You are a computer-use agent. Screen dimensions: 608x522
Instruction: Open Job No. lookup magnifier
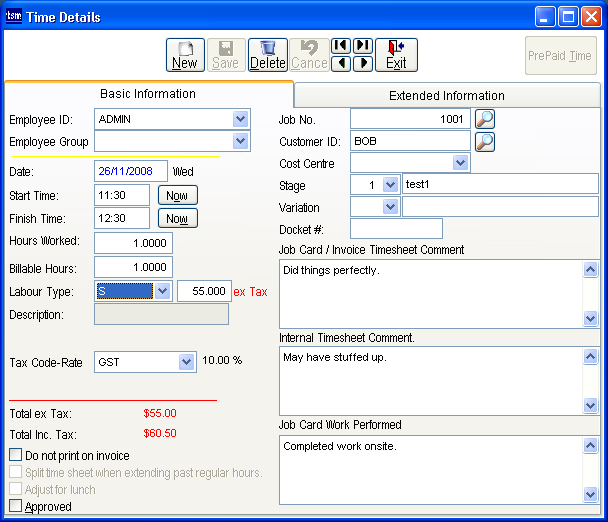485,119
